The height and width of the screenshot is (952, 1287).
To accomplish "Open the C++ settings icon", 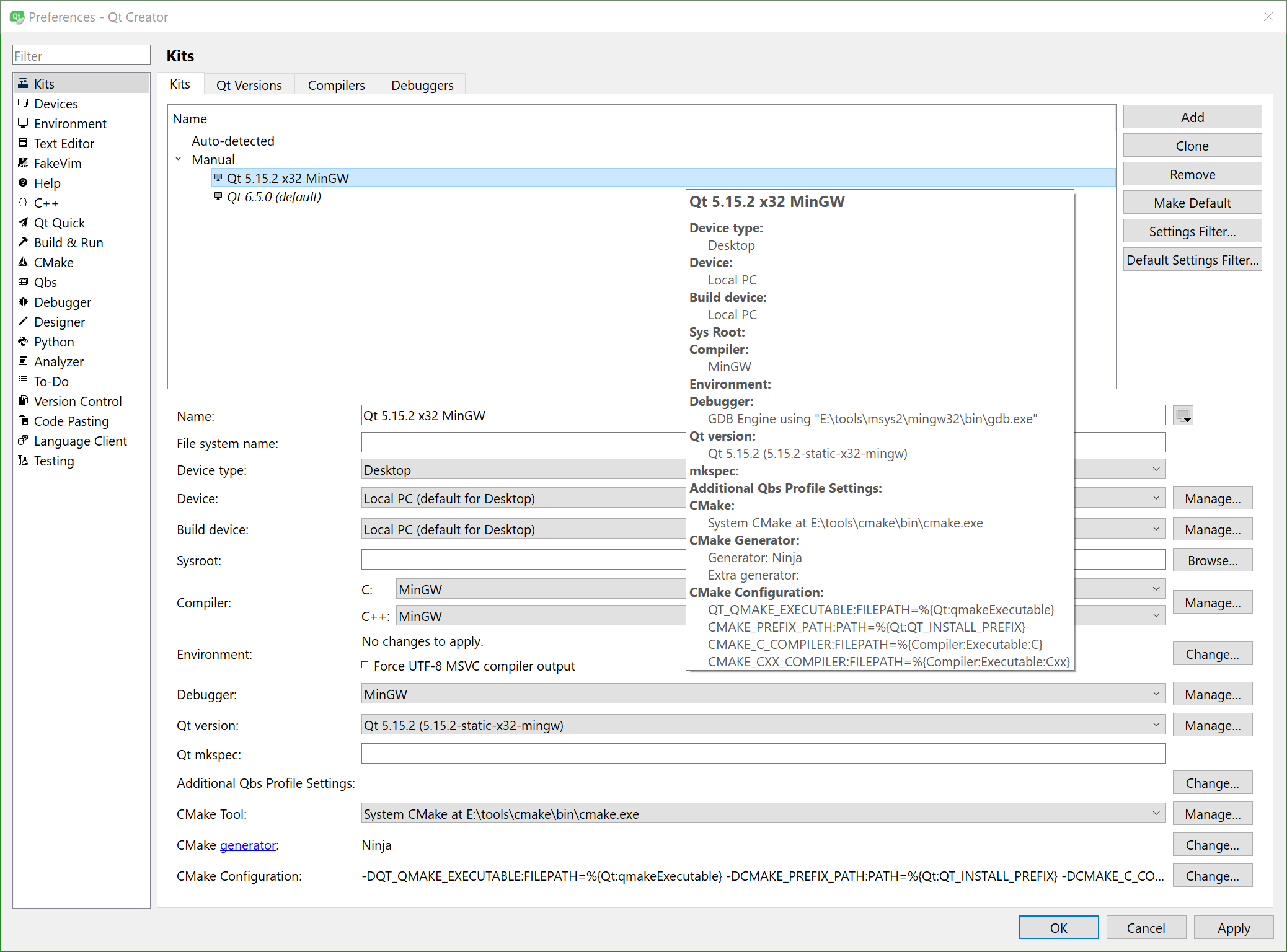I will click(x=24, y=202).
